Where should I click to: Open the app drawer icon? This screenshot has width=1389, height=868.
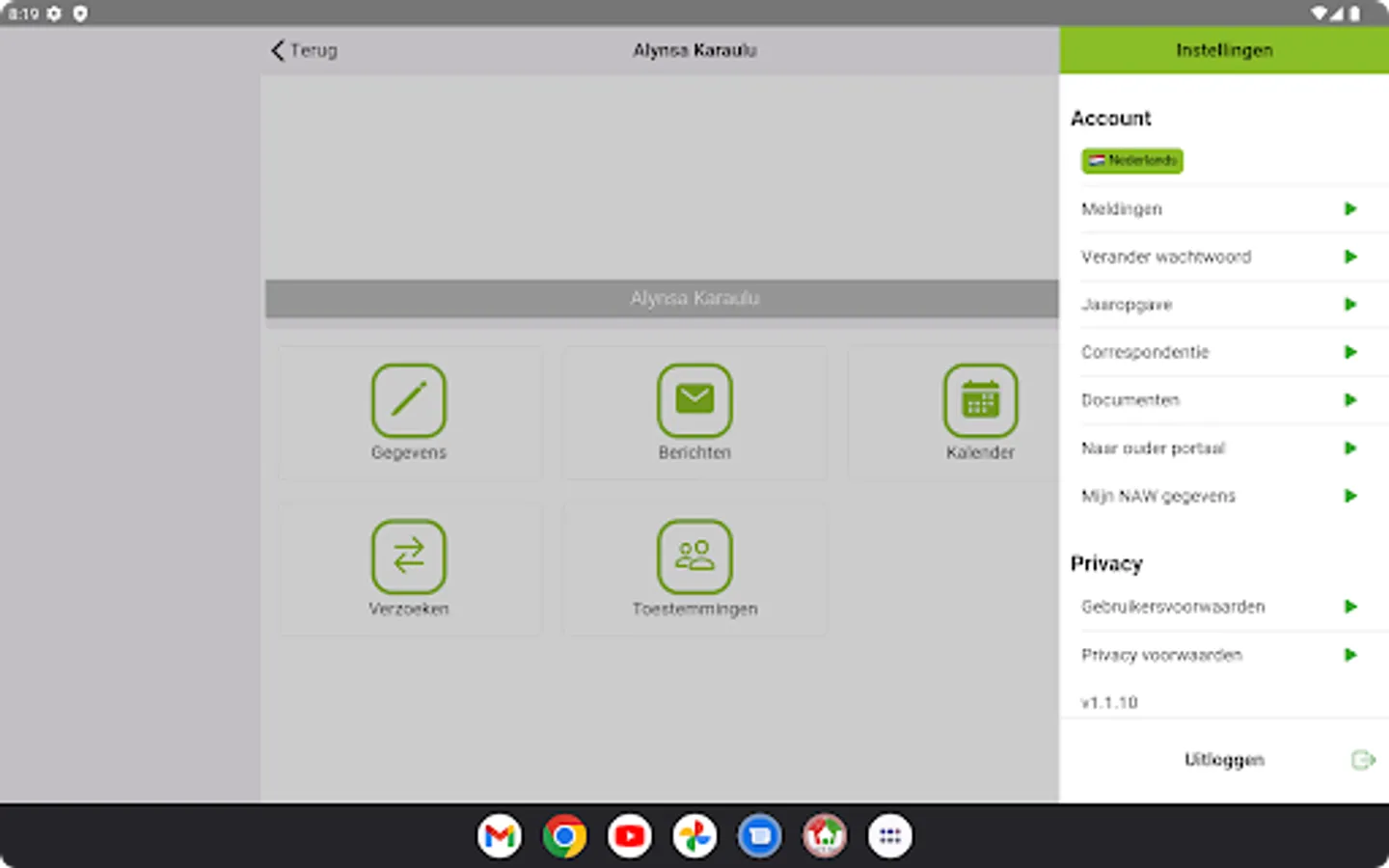[x=889, y=835]
